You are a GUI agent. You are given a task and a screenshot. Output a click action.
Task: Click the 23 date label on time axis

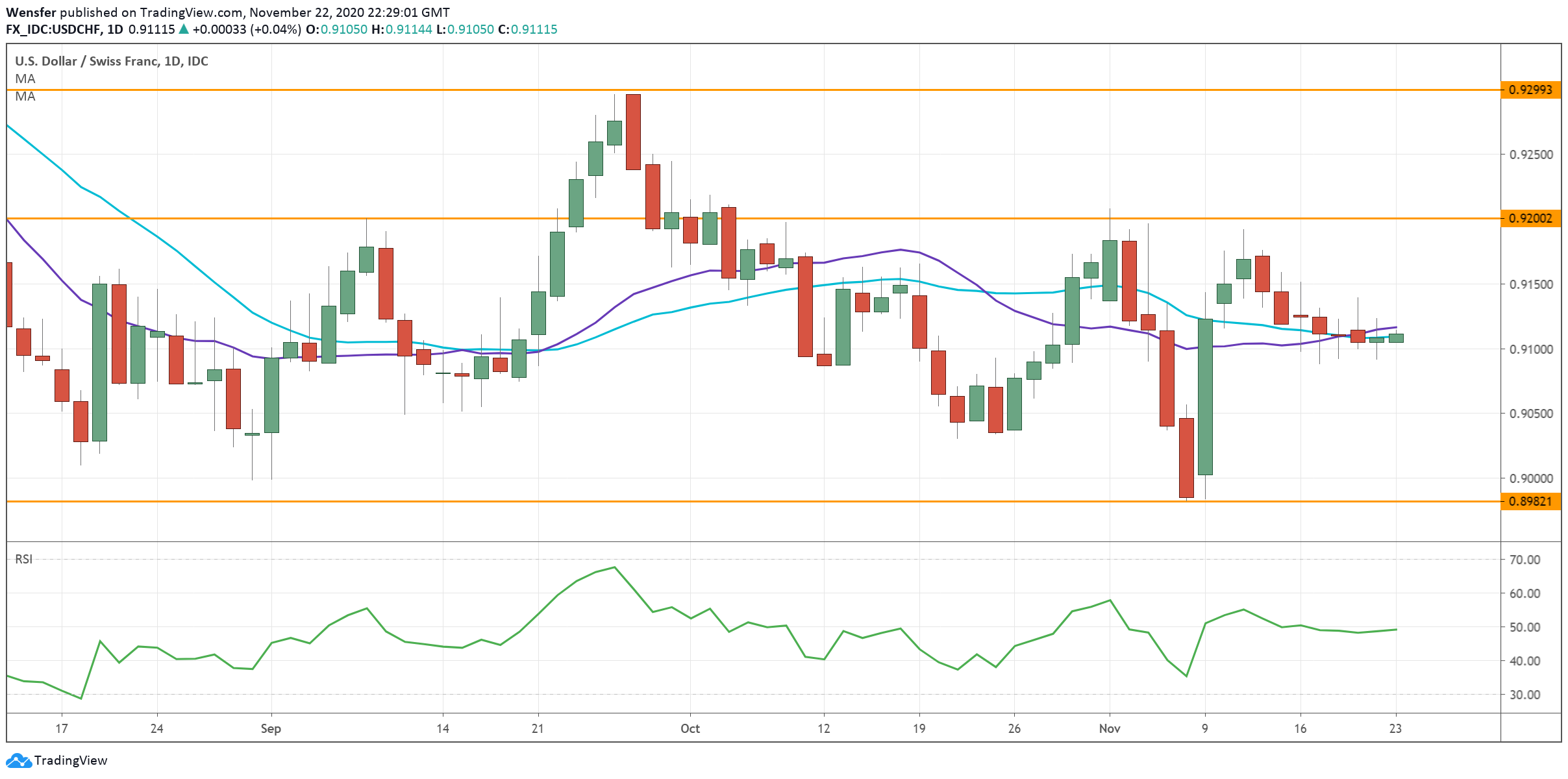1395,728
